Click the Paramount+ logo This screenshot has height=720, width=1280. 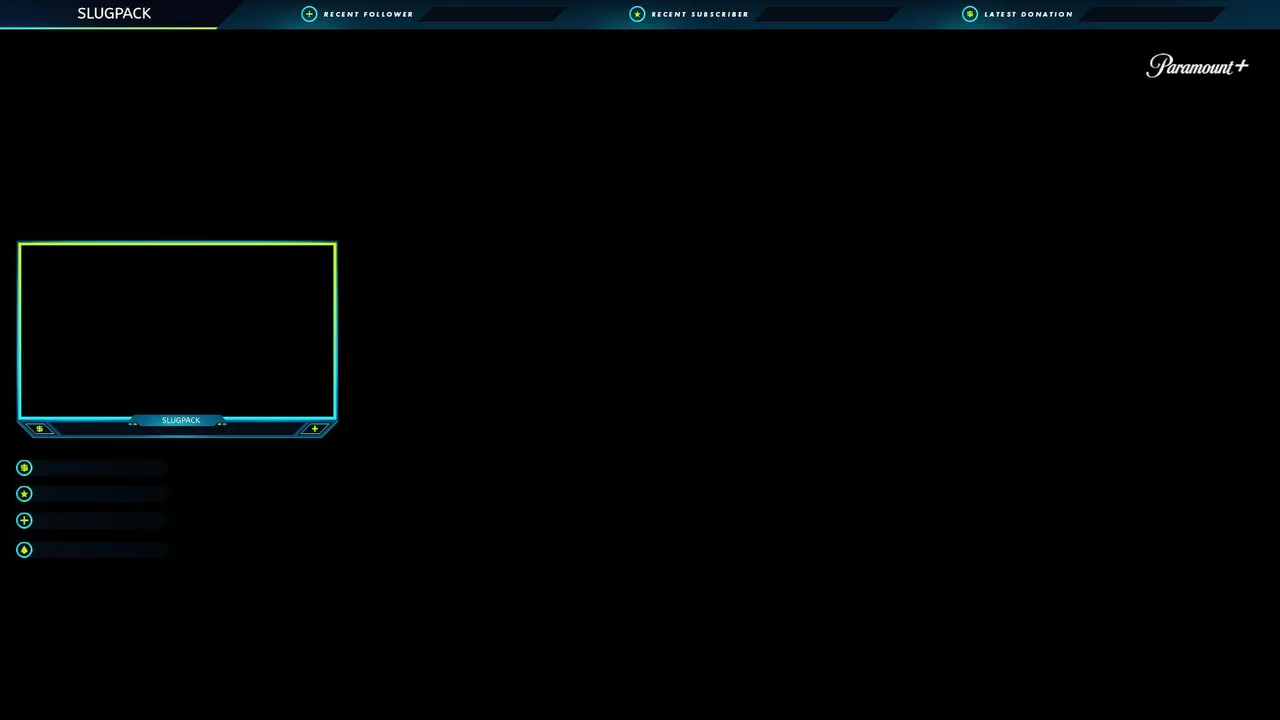coord(1197,66)
